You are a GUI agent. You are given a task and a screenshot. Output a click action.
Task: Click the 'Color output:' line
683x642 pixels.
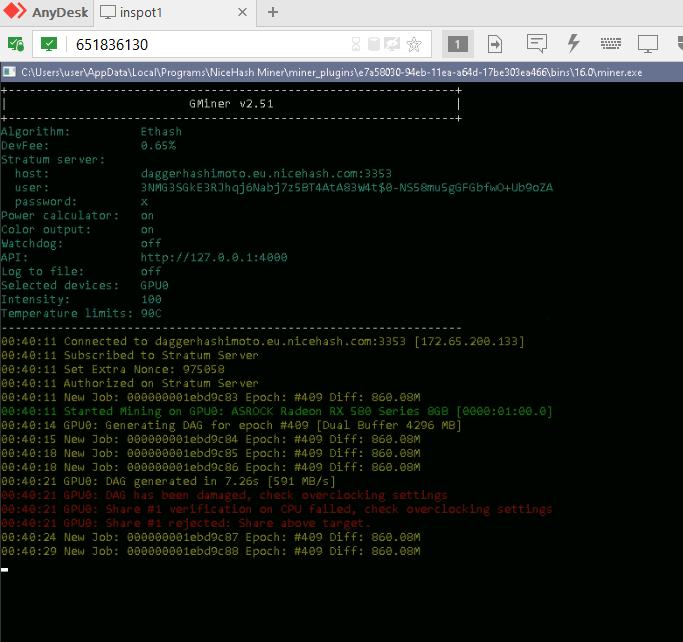pos(78,230)
